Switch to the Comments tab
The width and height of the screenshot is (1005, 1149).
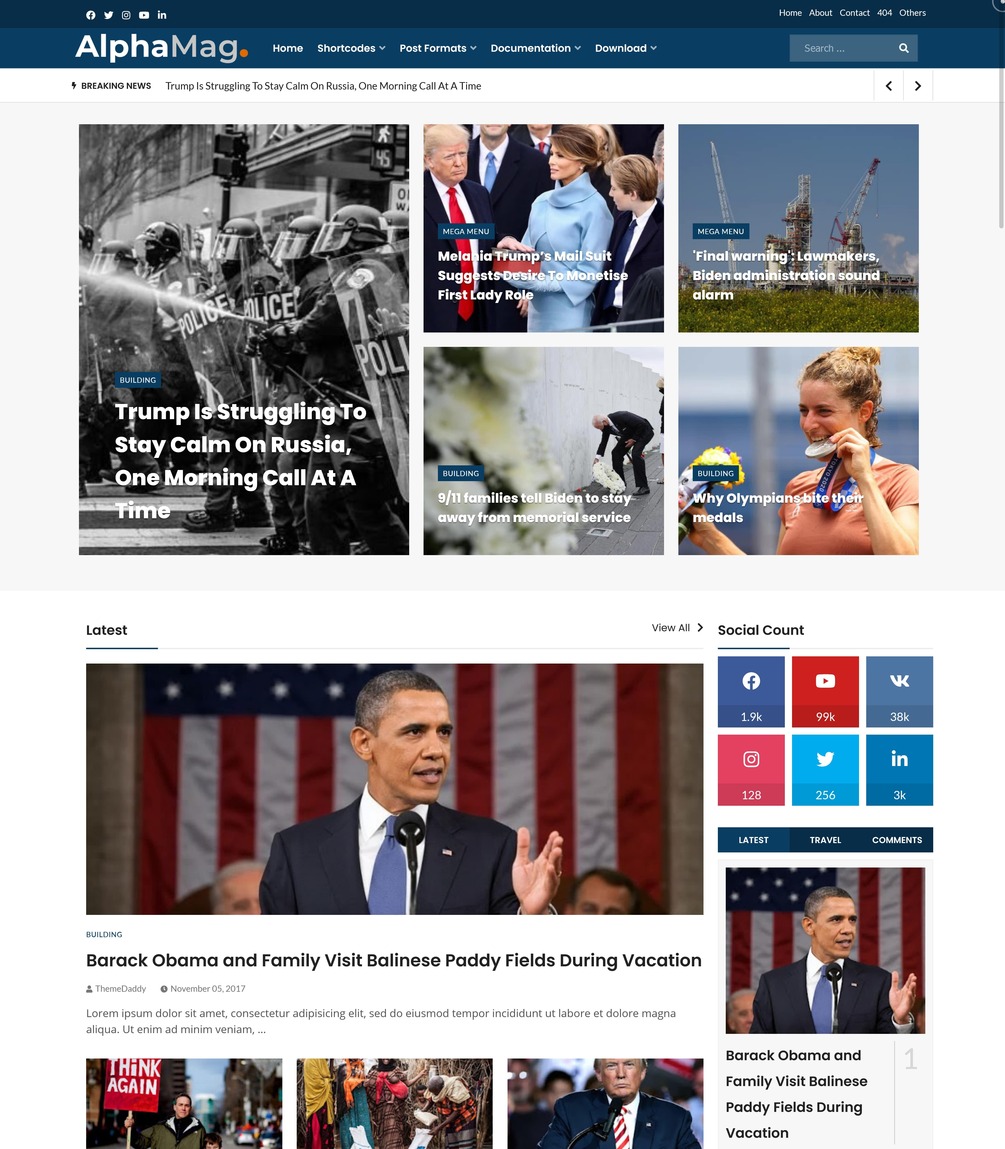pyautogui.click(x=897, y=840)
